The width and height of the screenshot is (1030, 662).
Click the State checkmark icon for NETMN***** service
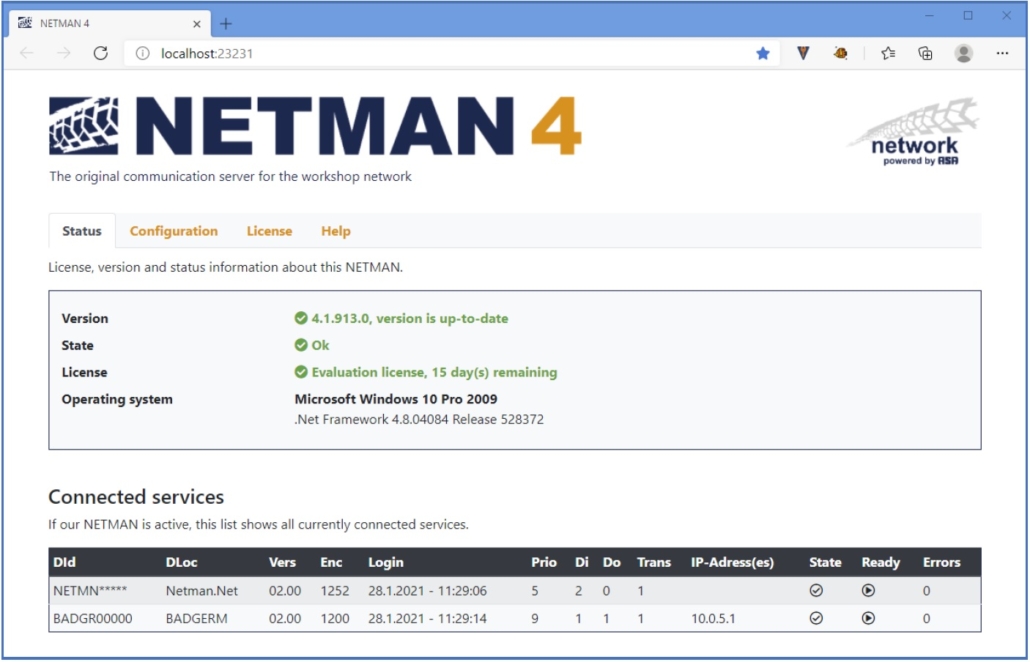[817, 591]
